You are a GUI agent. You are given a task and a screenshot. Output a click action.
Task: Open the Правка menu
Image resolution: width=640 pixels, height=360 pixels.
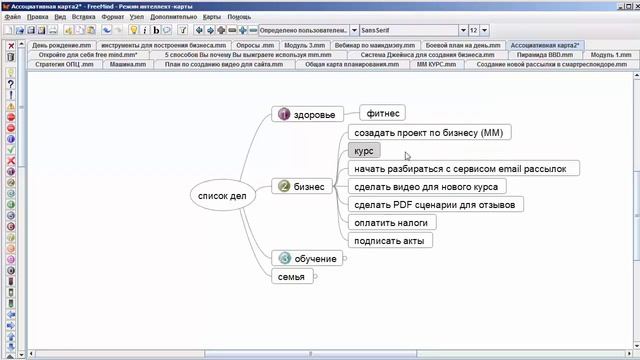(x=38, y=17)
